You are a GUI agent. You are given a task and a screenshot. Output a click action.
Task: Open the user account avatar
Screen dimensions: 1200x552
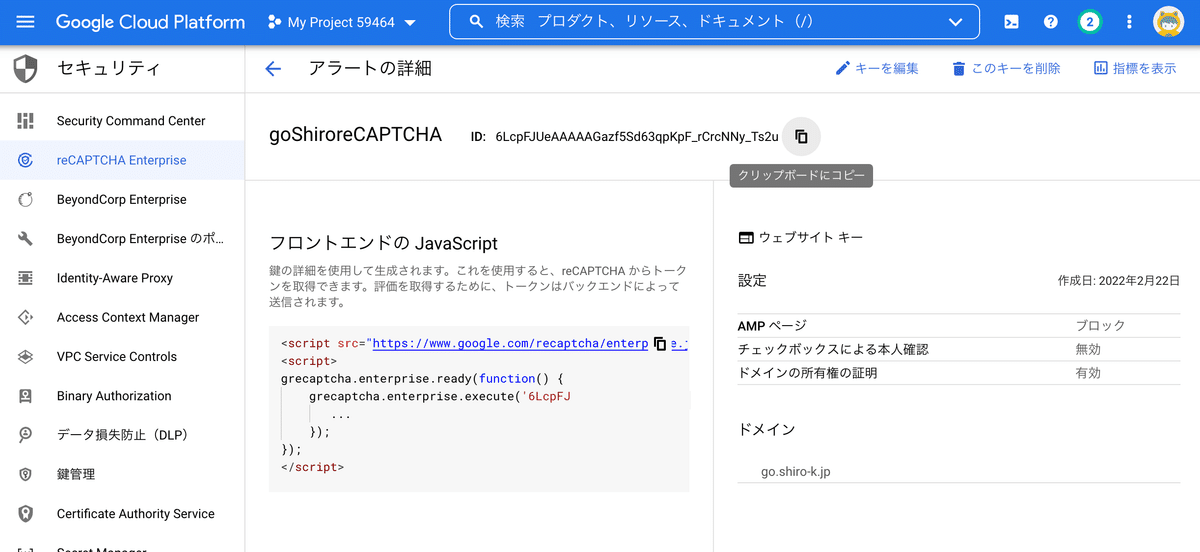tap(1168, 22)
